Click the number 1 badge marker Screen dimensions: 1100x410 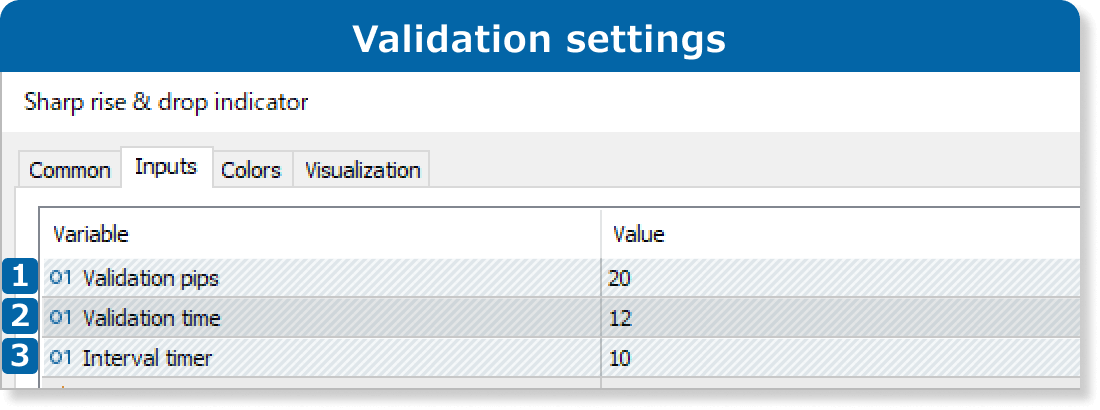point(19,277)
